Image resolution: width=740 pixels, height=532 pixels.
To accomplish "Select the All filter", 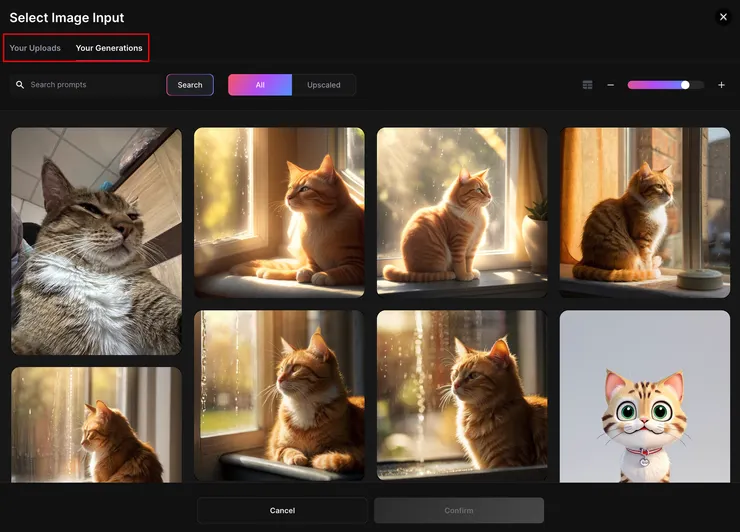I will tap(260, 85).
